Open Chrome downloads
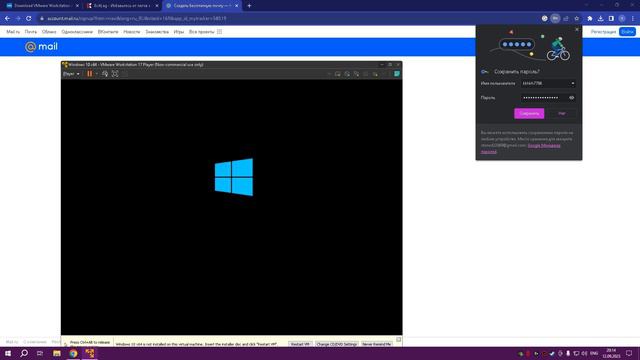 [x=600, y=18]
